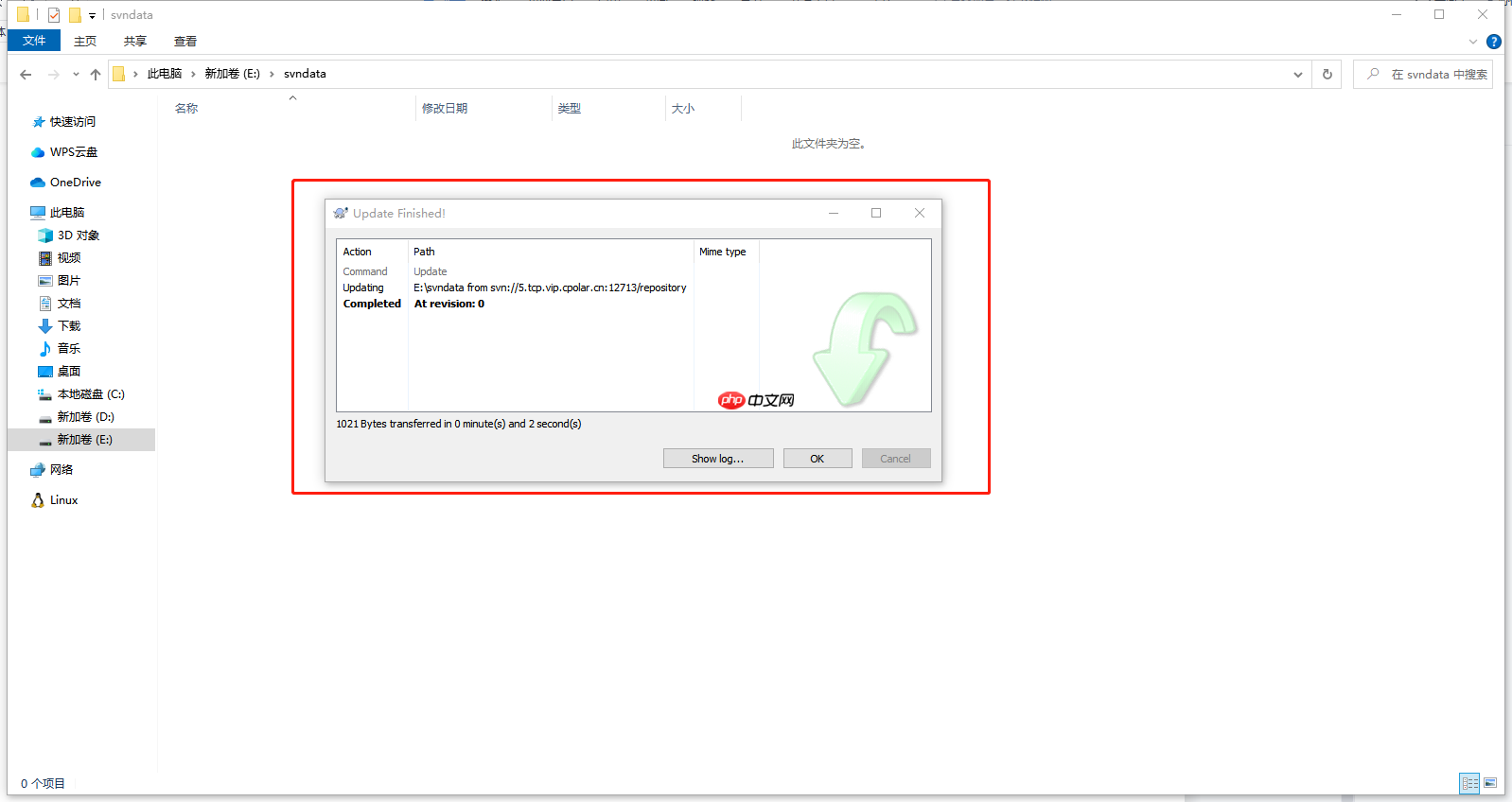Screen dimensions: 1512x802
Task: Open the 下载 downloads arrow icon
Action: point(45,326)
